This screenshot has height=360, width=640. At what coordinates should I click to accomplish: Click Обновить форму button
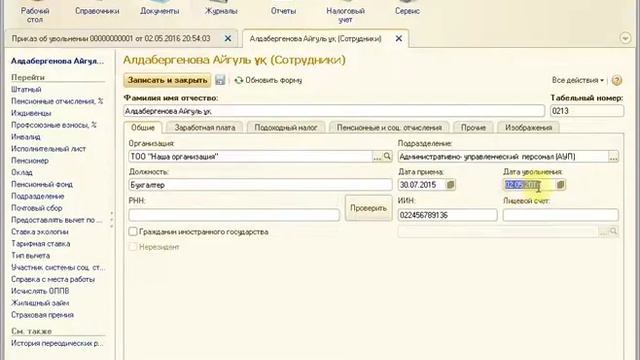coord(268,80)
